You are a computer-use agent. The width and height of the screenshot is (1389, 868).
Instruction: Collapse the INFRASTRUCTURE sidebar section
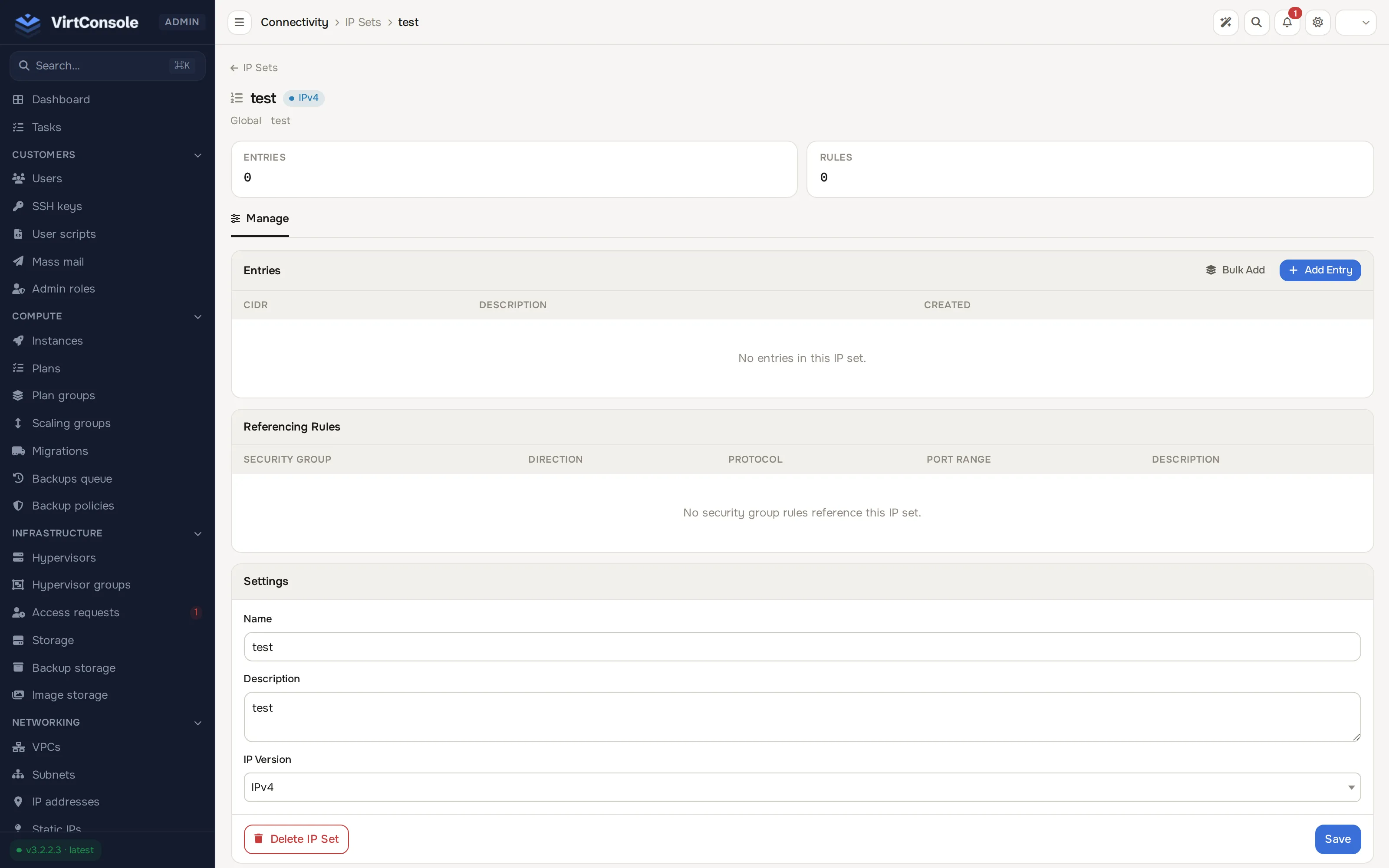[107, 533]
